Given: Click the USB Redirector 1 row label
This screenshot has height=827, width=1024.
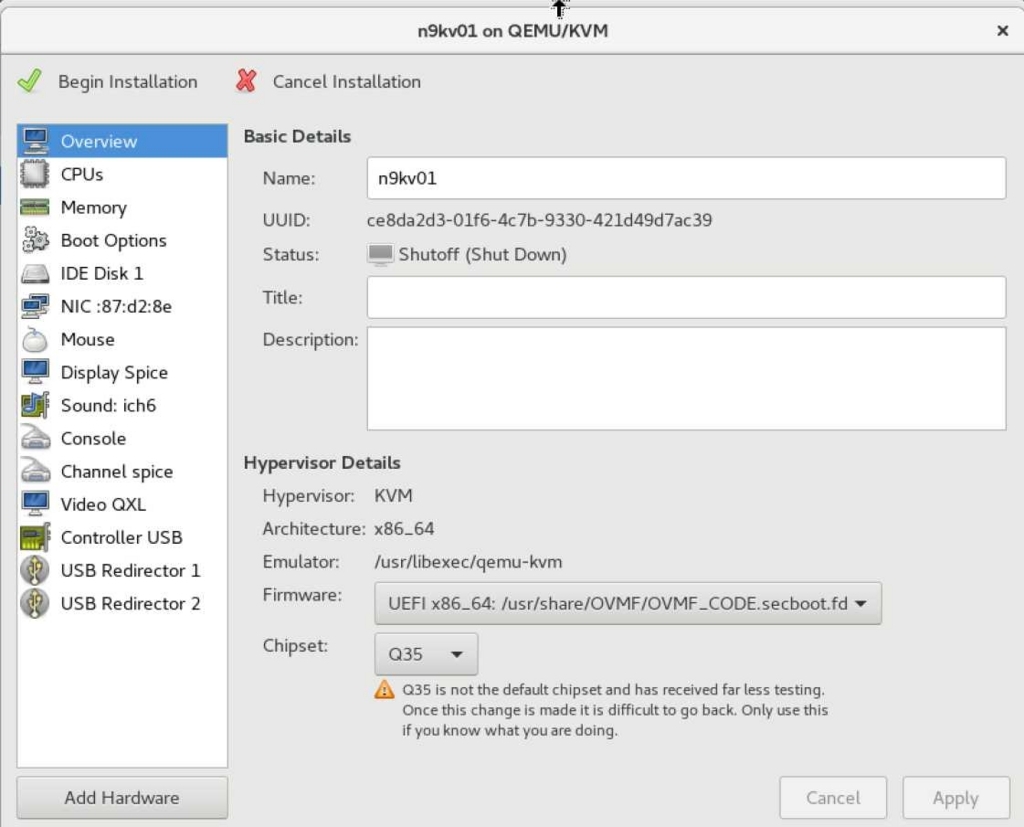Looking at the screenshot, I should click(x=131, y=570).
